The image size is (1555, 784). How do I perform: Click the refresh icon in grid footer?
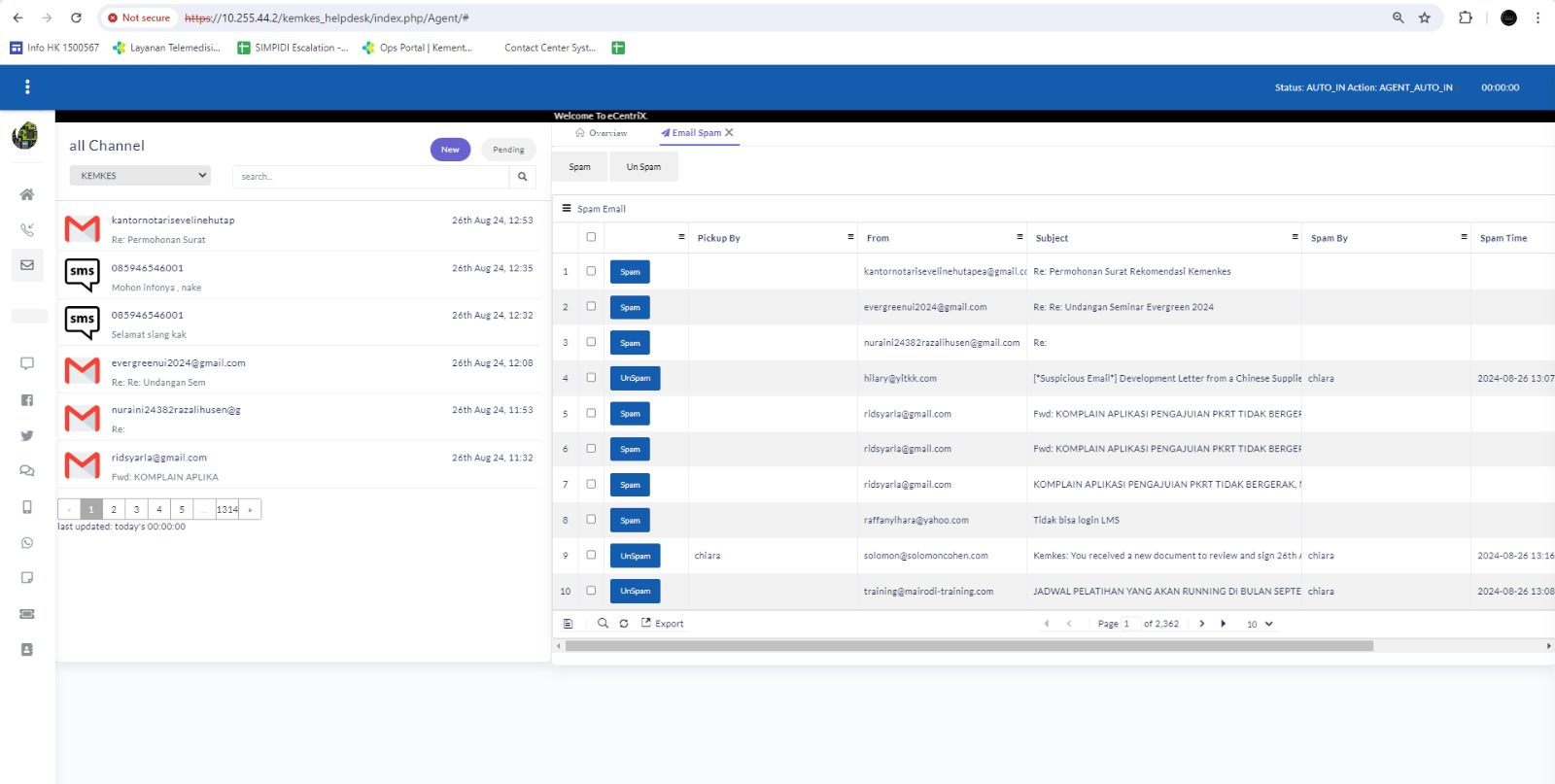pyautogui.click(x=624, y=624)
